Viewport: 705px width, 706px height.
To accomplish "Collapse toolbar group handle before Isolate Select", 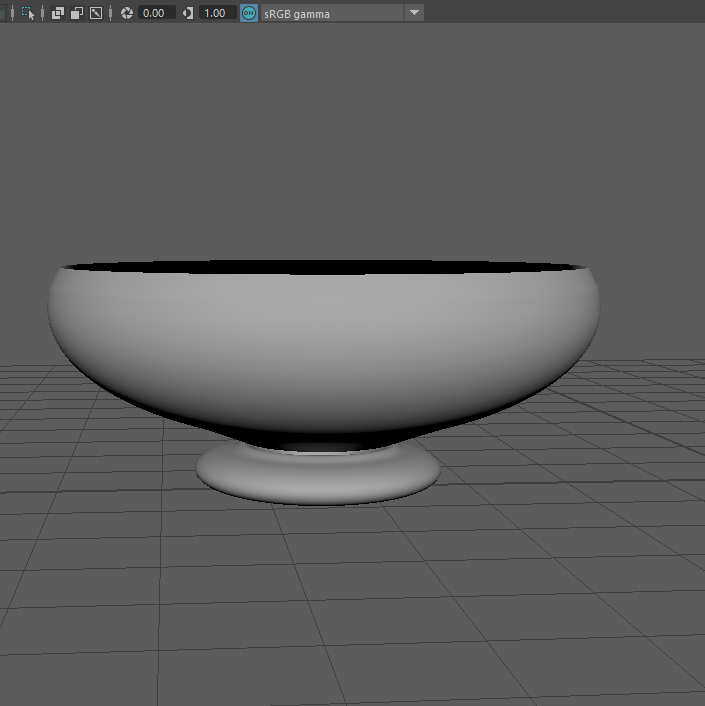I will click(12, 13).
